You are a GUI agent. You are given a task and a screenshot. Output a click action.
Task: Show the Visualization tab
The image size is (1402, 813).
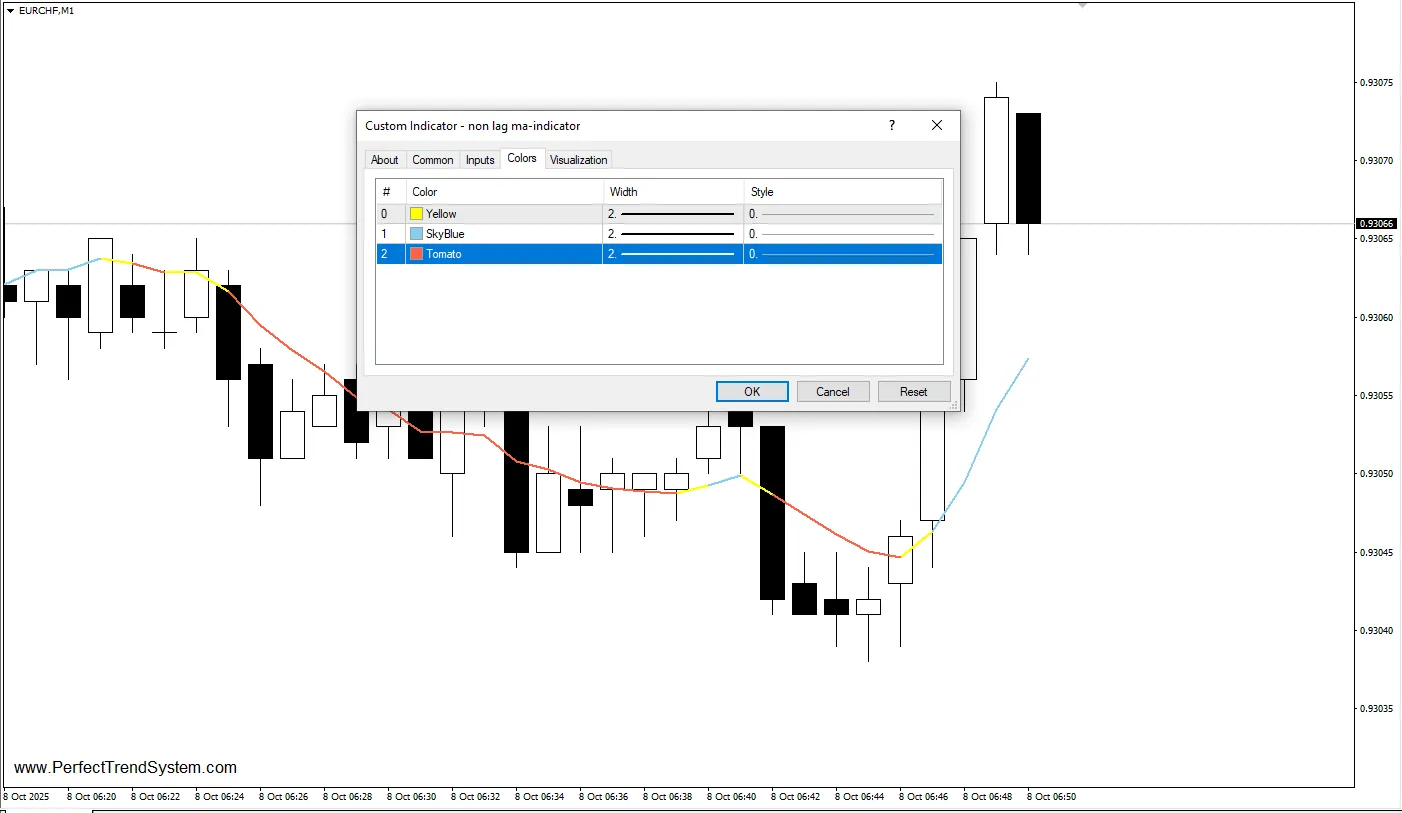pos(578,160)
